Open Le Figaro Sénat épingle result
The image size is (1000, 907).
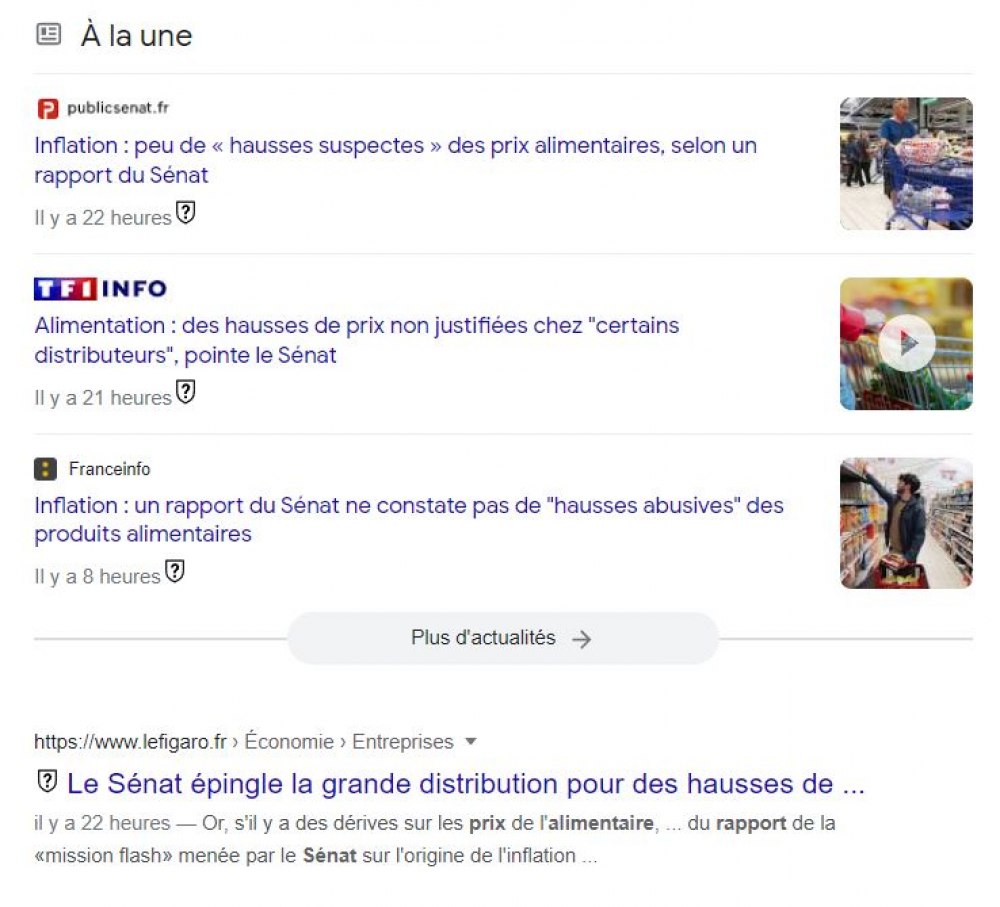pos(466,783)
